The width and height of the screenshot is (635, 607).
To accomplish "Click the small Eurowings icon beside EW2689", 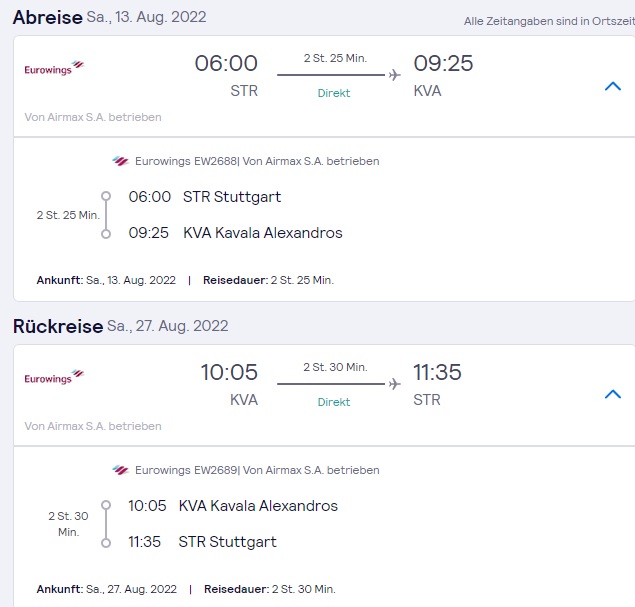I will tap(121, 470).
